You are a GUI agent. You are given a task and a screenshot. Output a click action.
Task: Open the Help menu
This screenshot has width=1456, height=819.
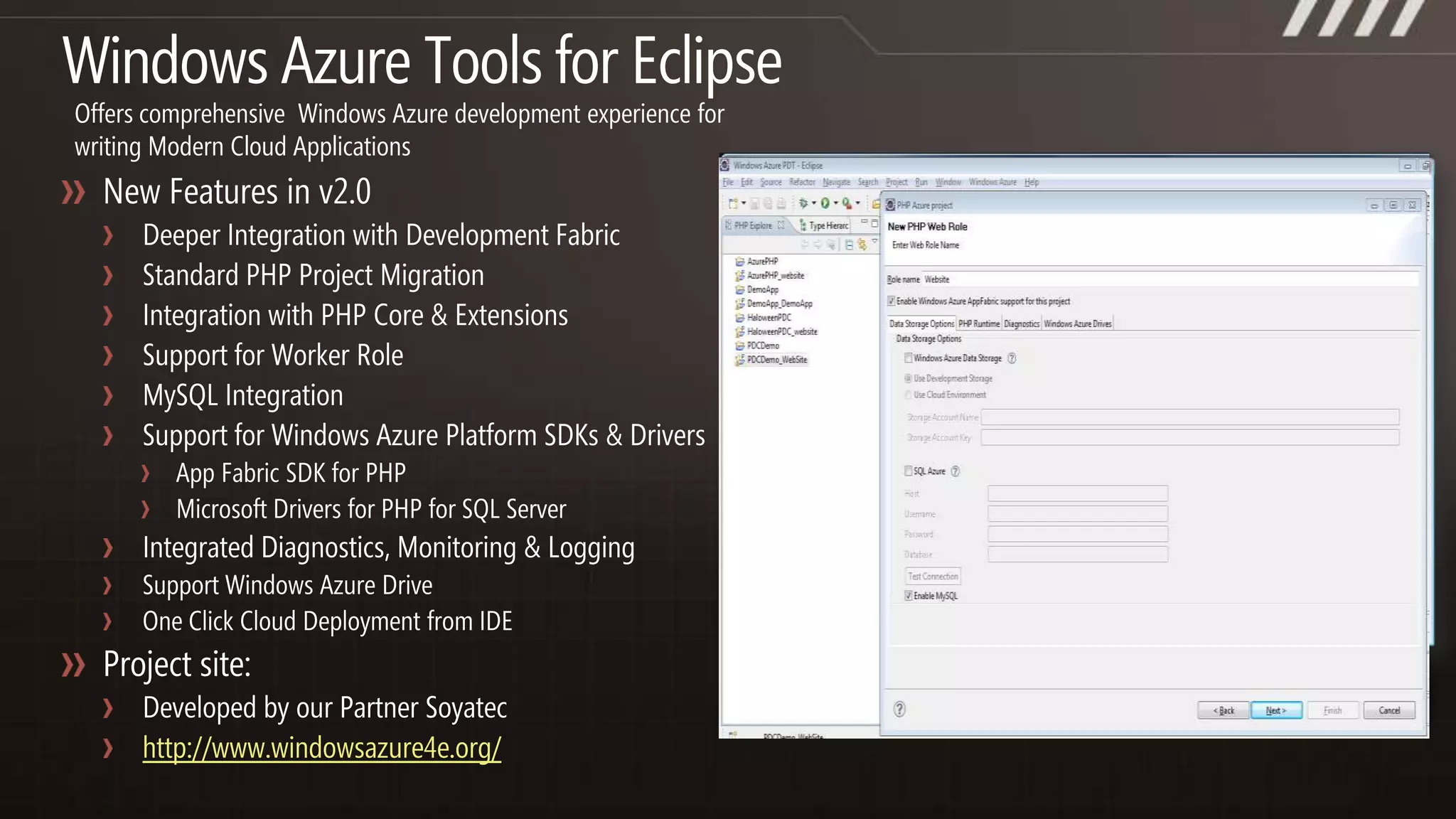1032,183
